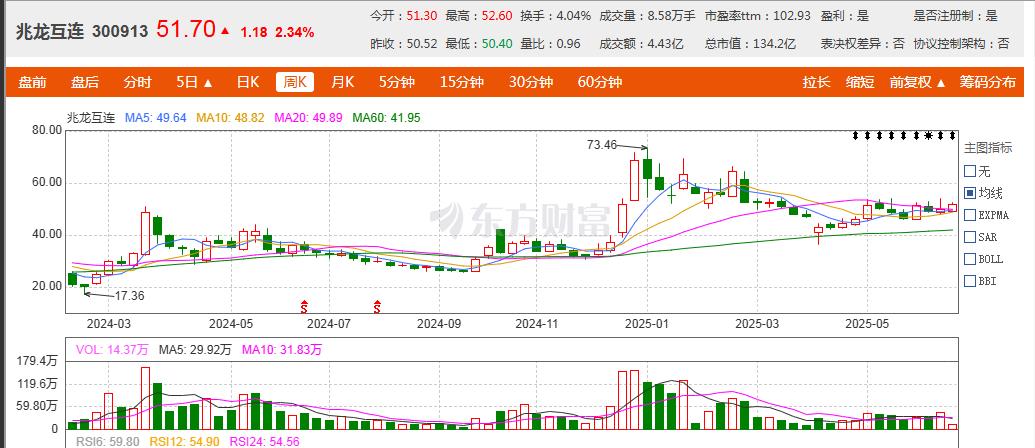Enable the BOLL indicator

point(970,259)
